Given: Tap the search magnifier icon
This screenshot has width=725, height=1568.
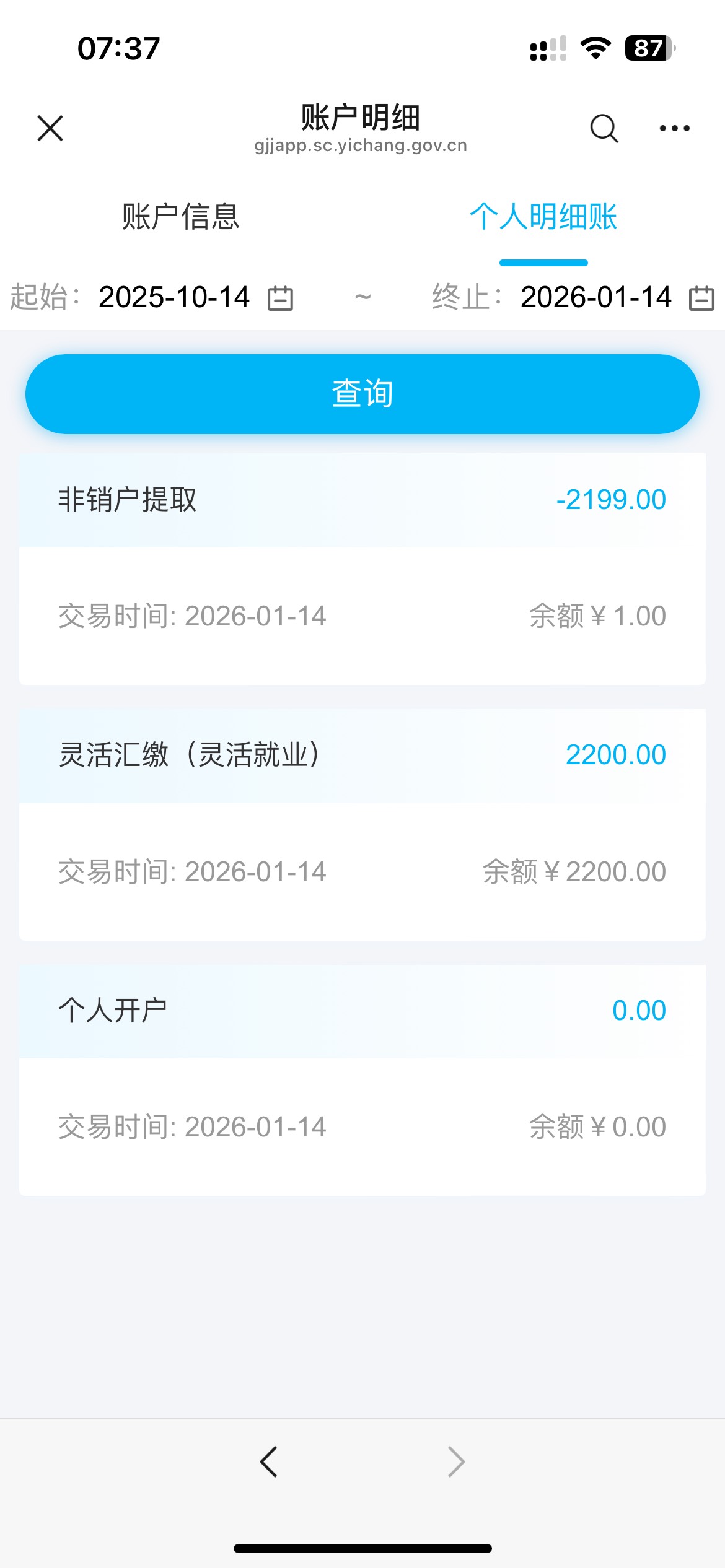Looking at the screenshot, I should [604, 128].
